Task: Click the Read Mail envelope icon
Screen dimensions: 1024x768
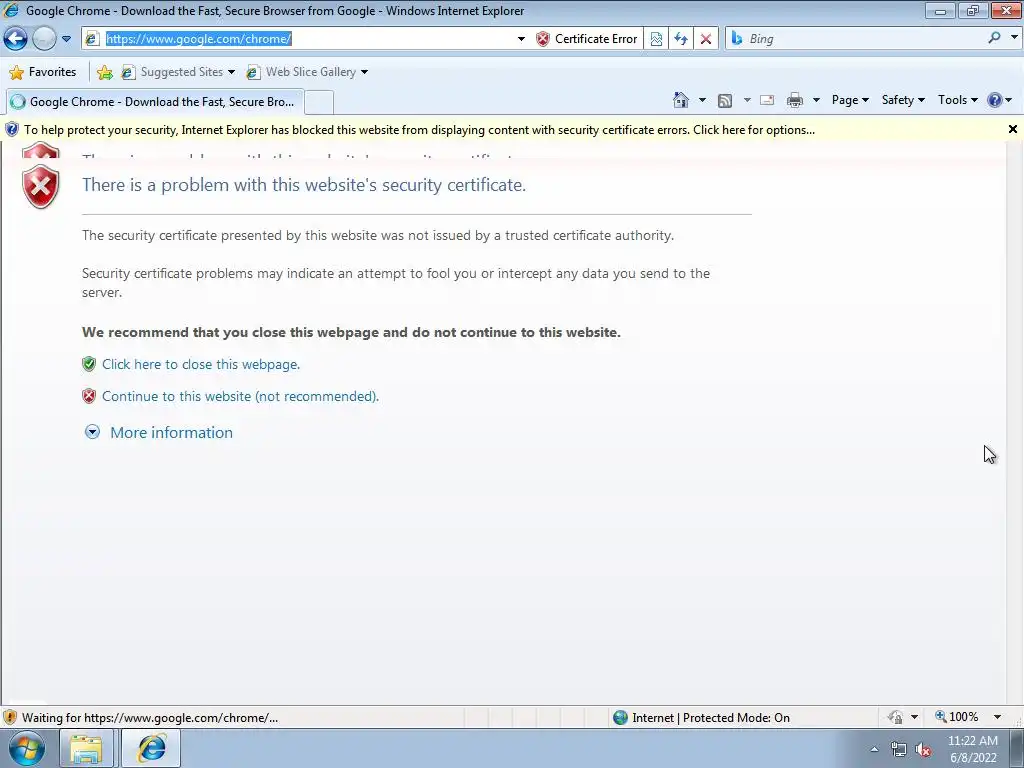Action: click(767, 100)
